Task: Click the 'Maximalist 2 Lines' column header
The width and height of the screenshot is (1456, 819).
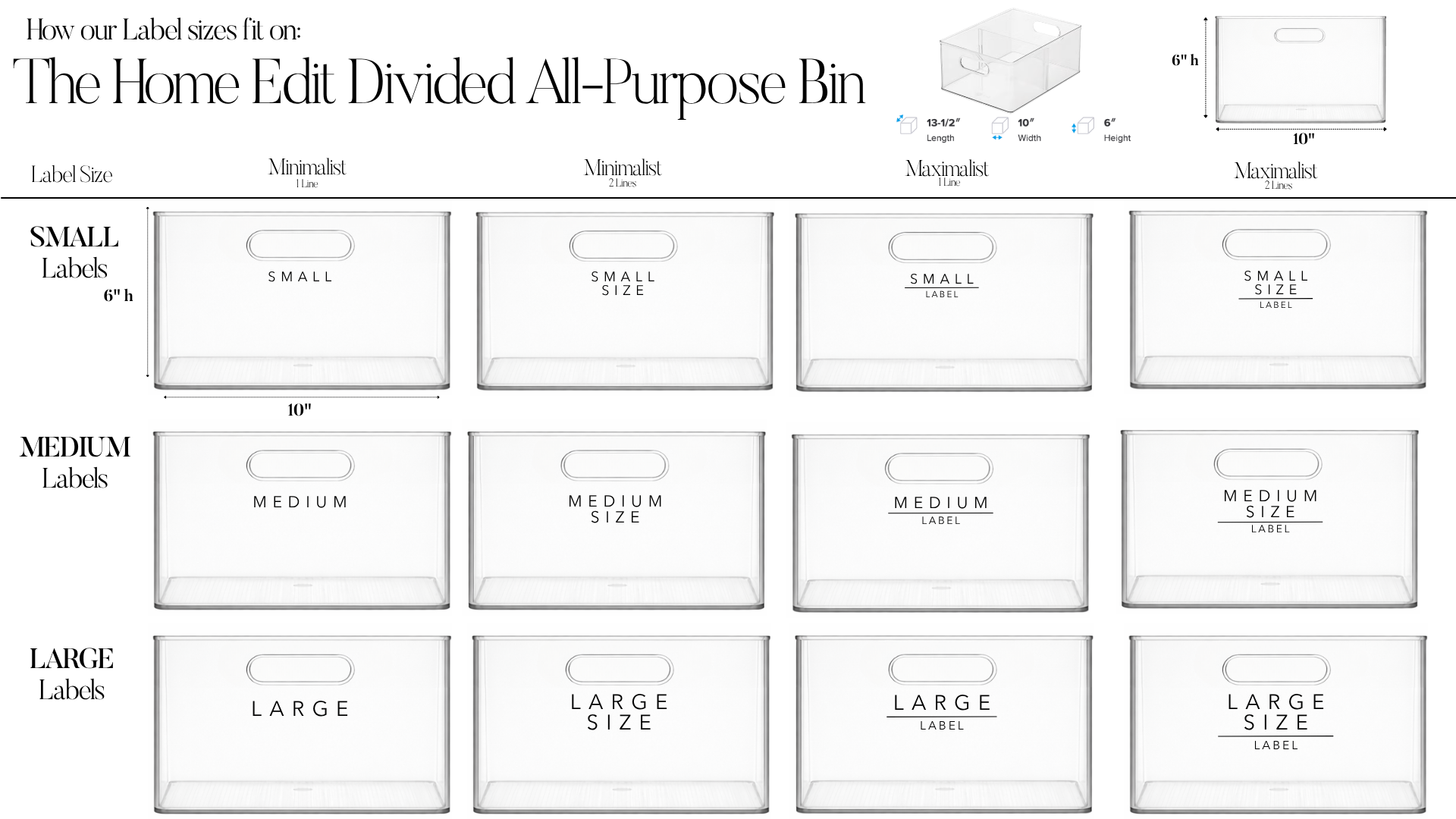Action: coord(1276,175)
